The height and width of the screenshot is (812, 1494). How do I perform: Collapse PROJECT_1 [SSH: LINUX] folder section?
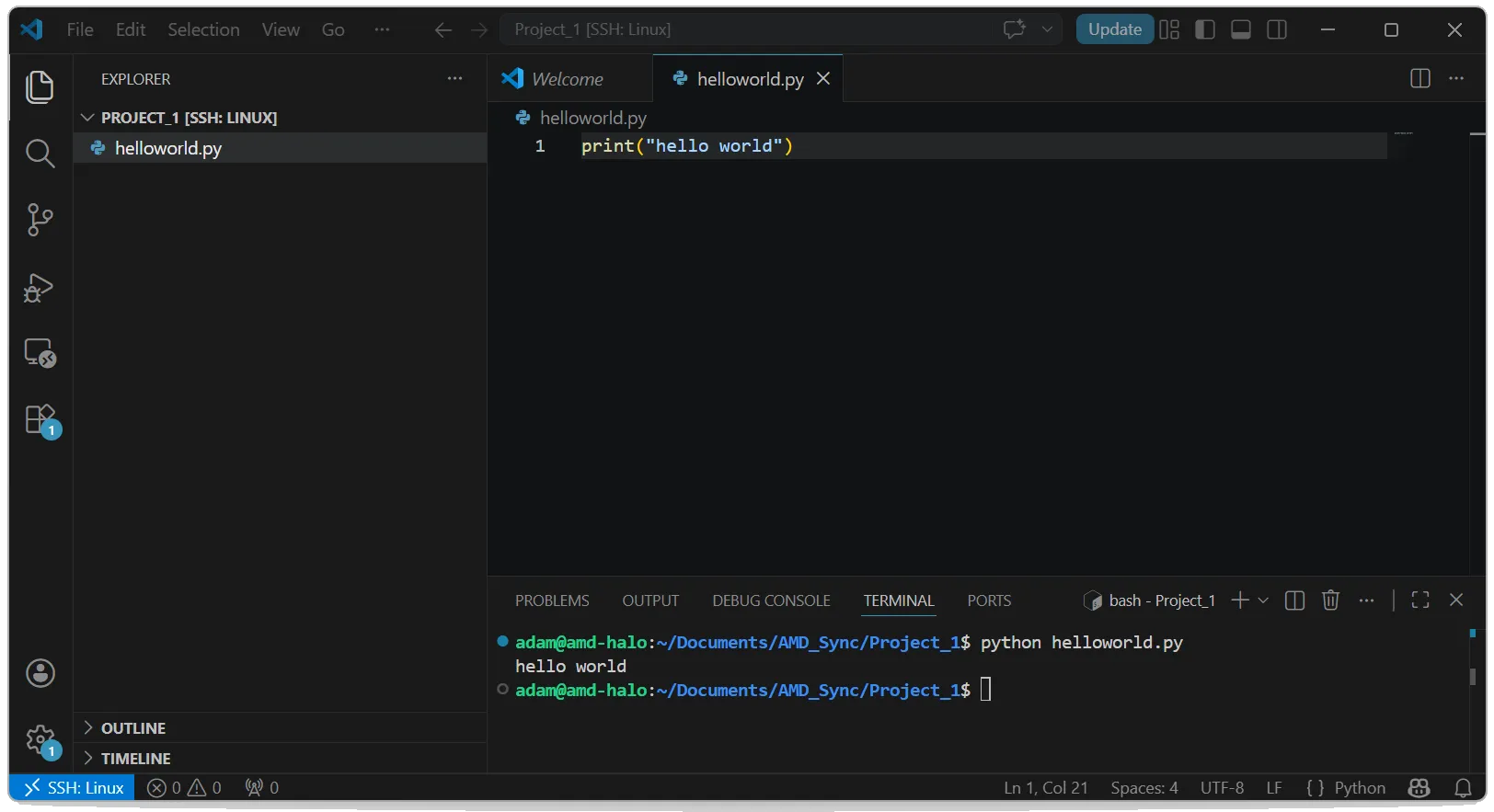280,118
